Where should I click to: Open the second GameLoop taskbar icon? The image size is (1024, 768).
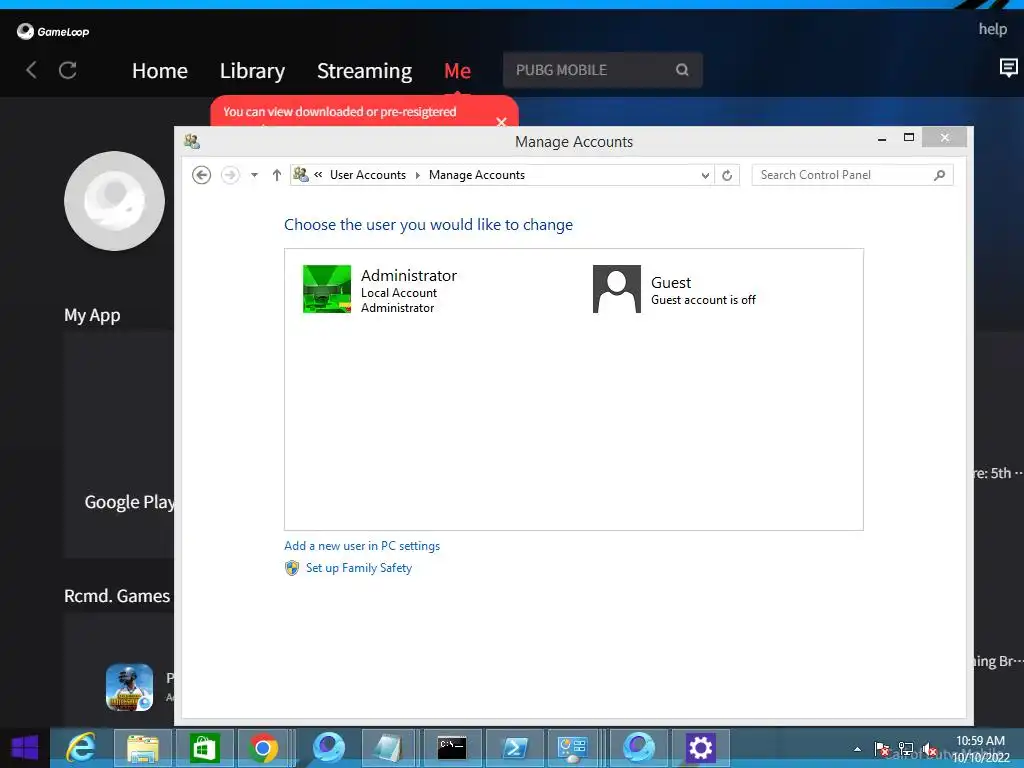[638, 748]
